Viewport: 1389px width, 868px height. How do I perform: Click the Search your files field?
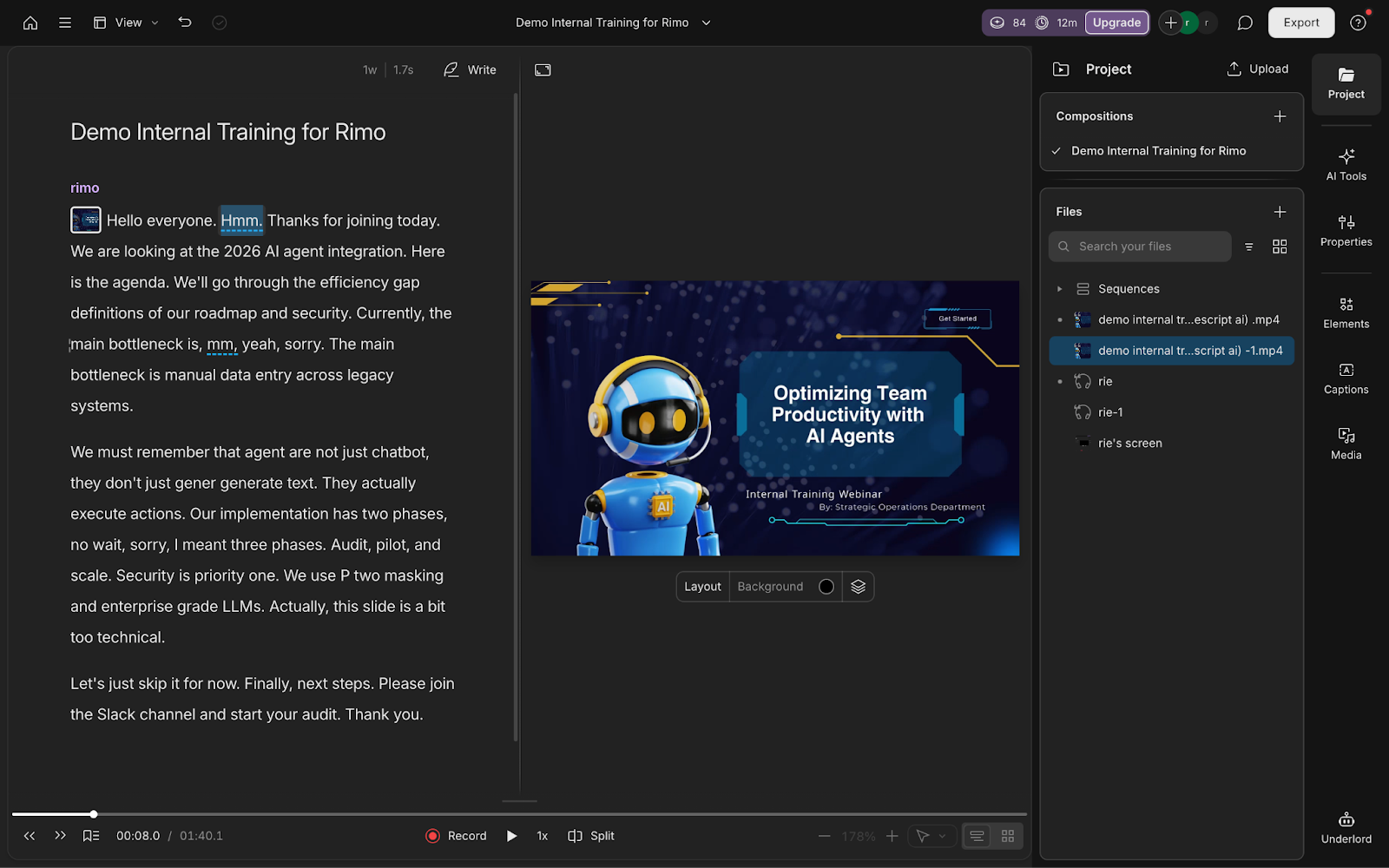coord(1140,247)
